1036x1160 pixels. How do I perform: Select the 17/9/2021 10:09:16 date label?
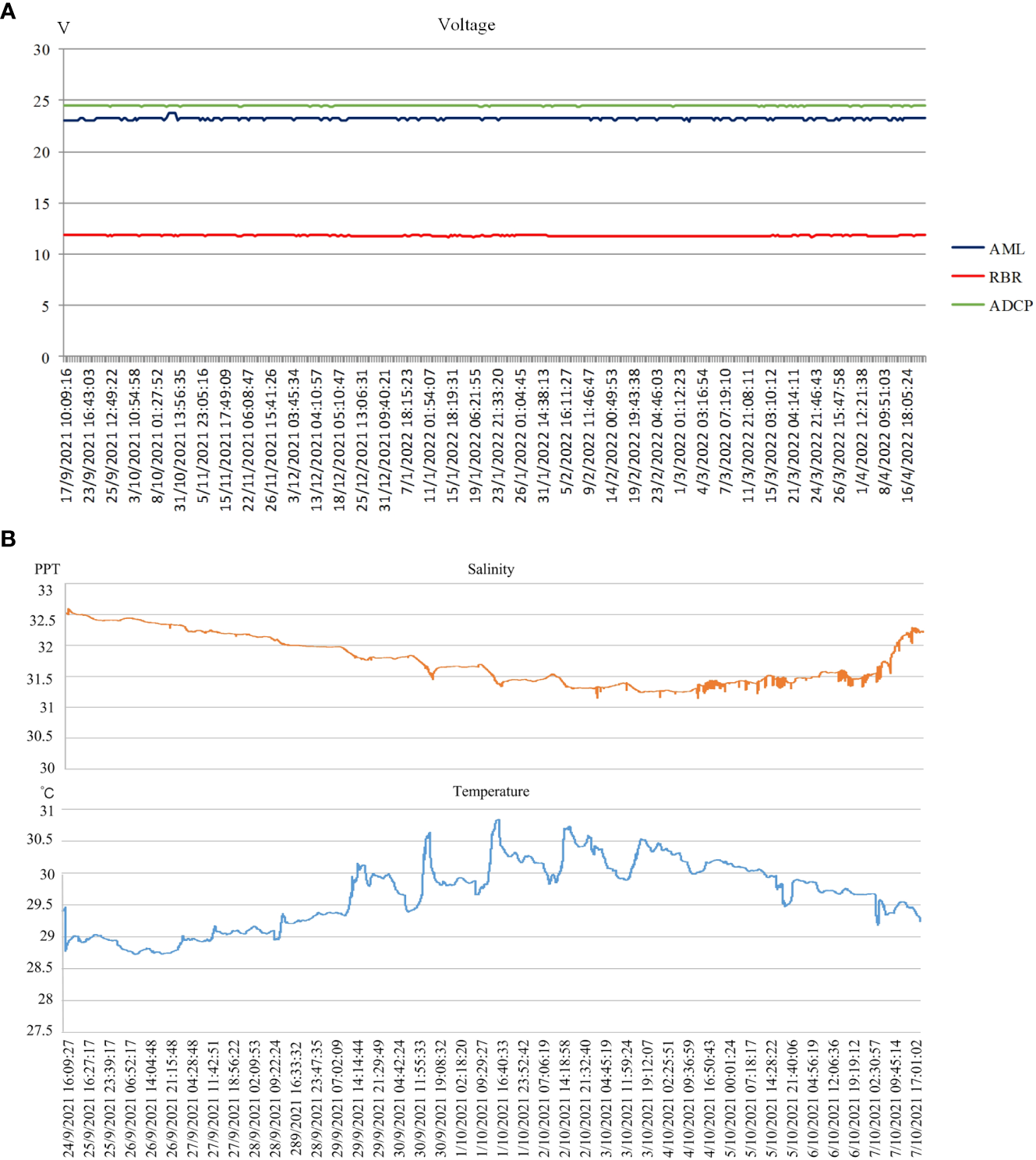[67, 435]
